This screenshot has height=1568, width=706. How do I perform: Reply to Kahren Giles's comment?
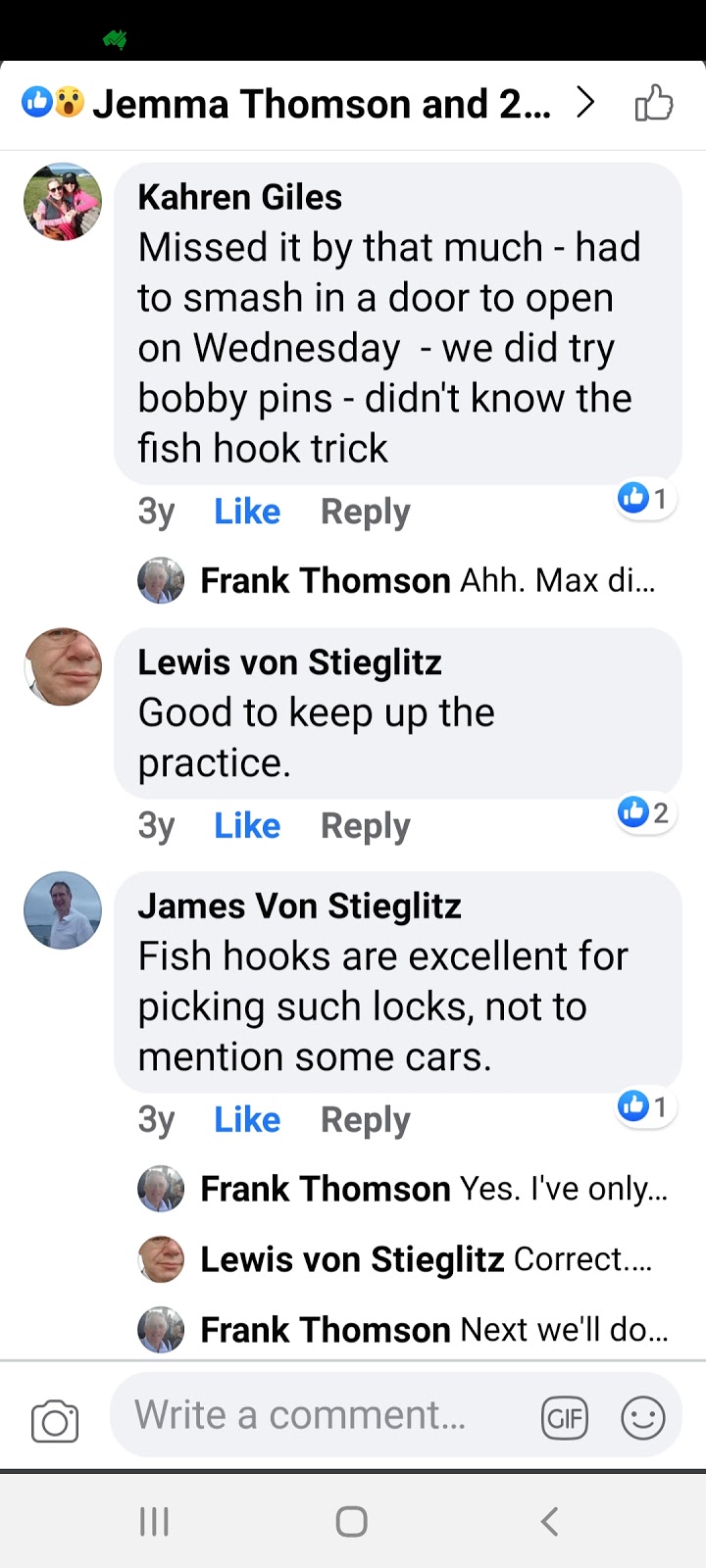[x=366, y=512]
